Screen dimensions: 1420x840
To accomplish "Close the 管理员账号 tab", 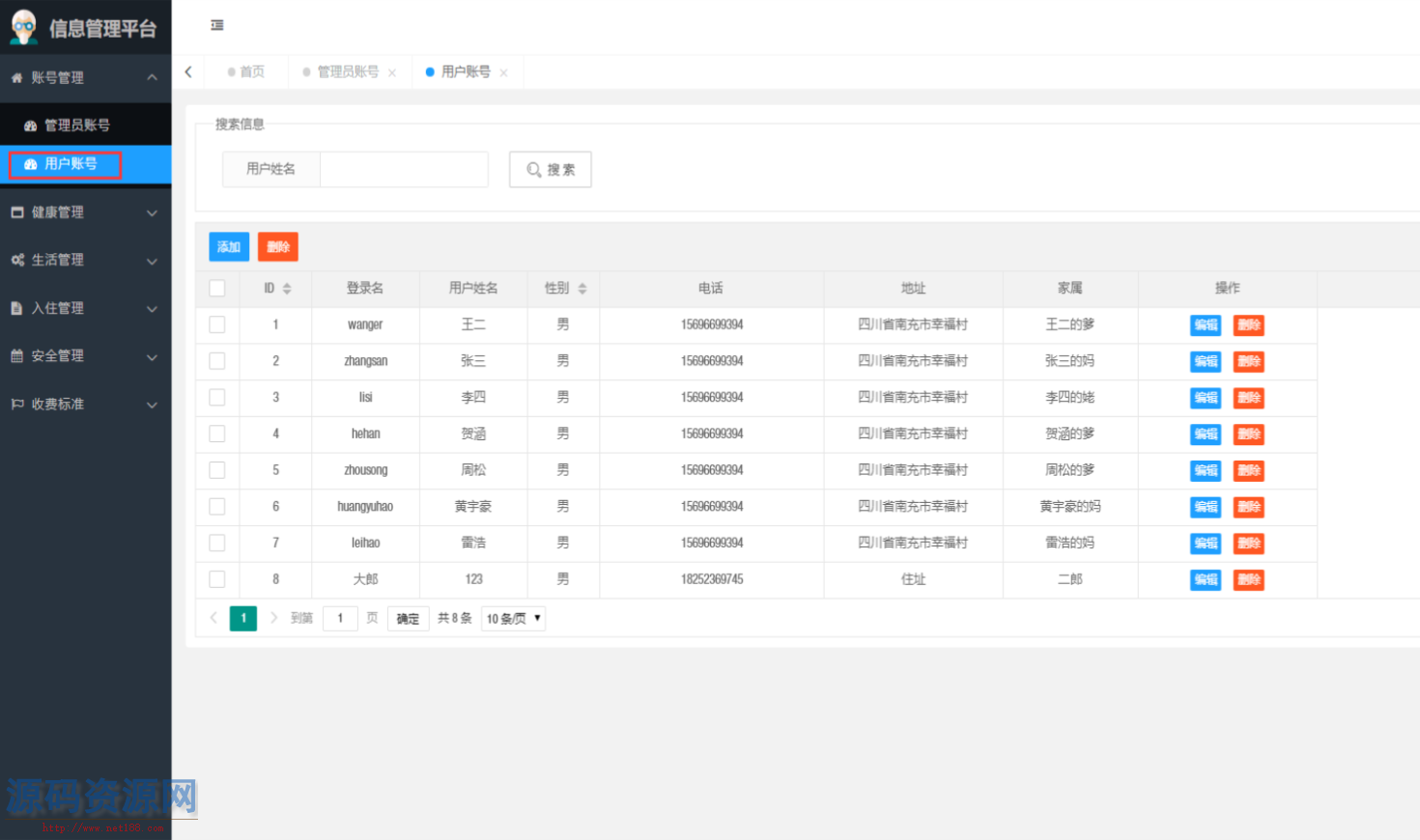I will pos(392,73).
